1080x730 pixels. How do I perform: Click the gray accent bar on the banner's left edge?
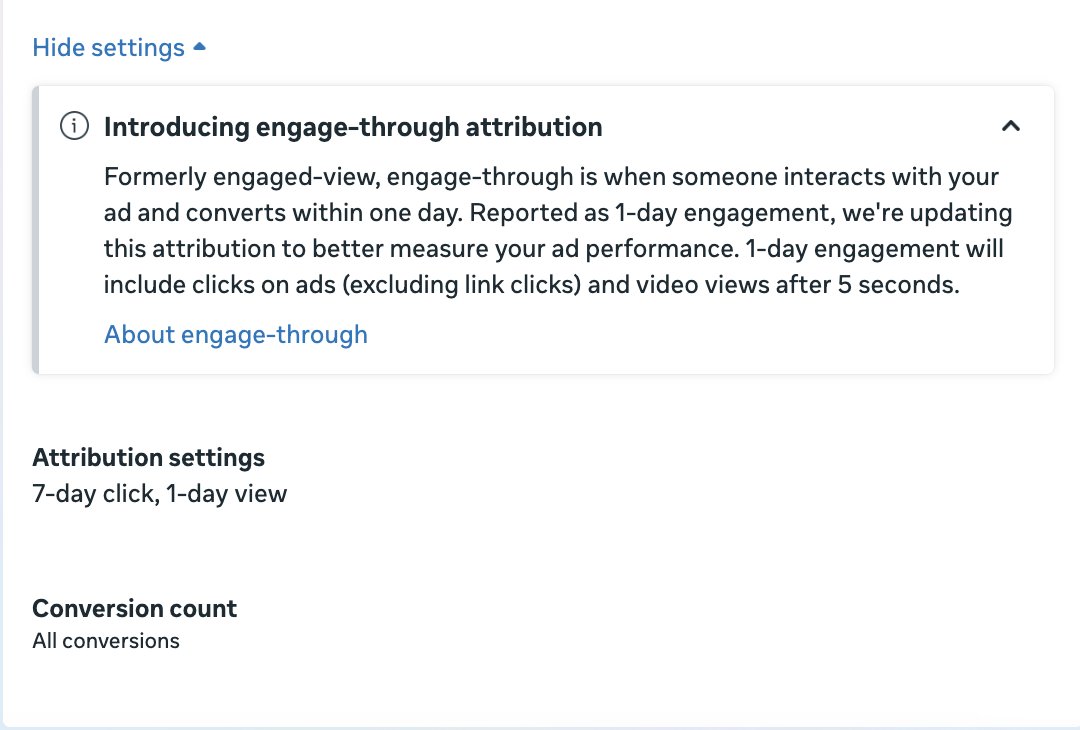35,230
